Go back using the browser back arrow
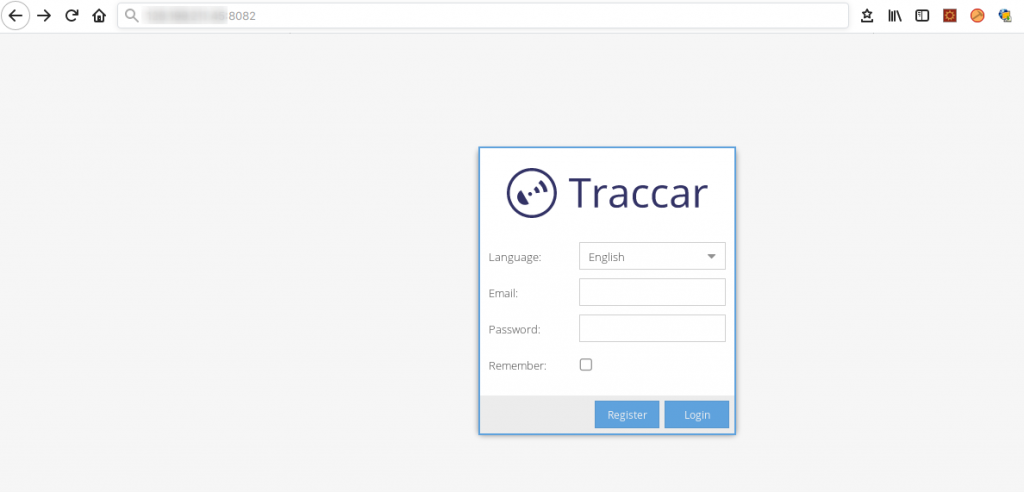1024x492 pixels. 15,16
